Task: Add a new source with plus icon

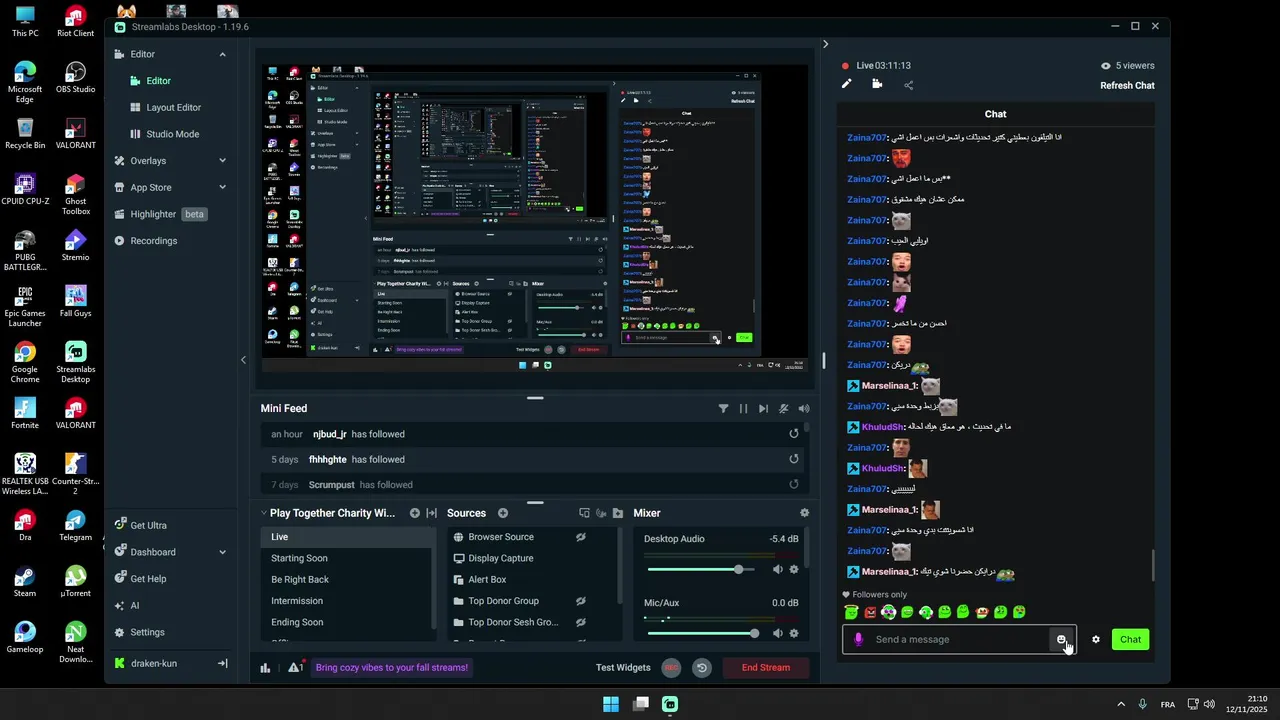Action: pyautogui.click(x=503, y=513)
